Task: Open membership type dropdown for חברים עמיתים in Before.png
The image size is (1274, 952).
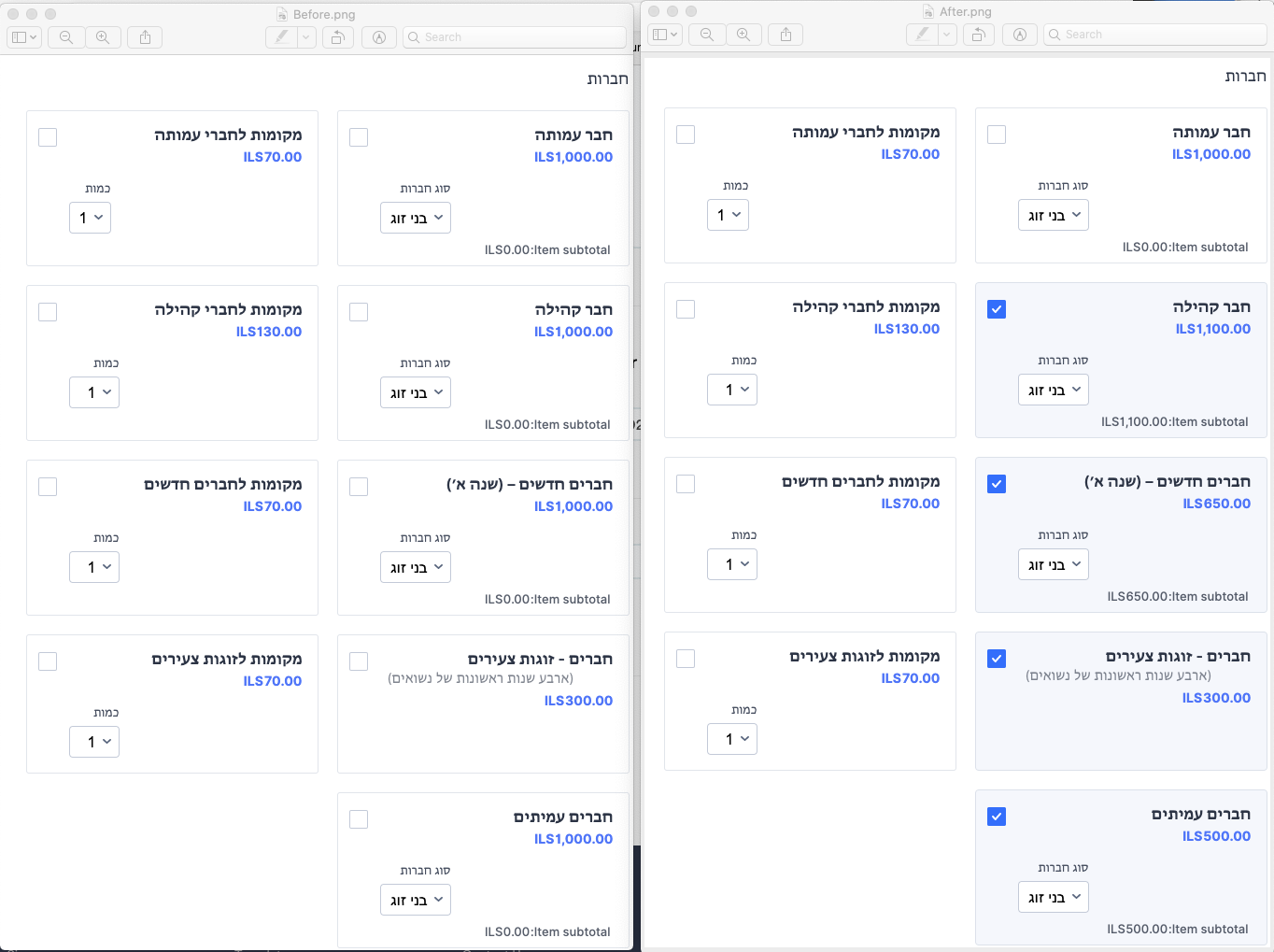Action: click(416, 900)
